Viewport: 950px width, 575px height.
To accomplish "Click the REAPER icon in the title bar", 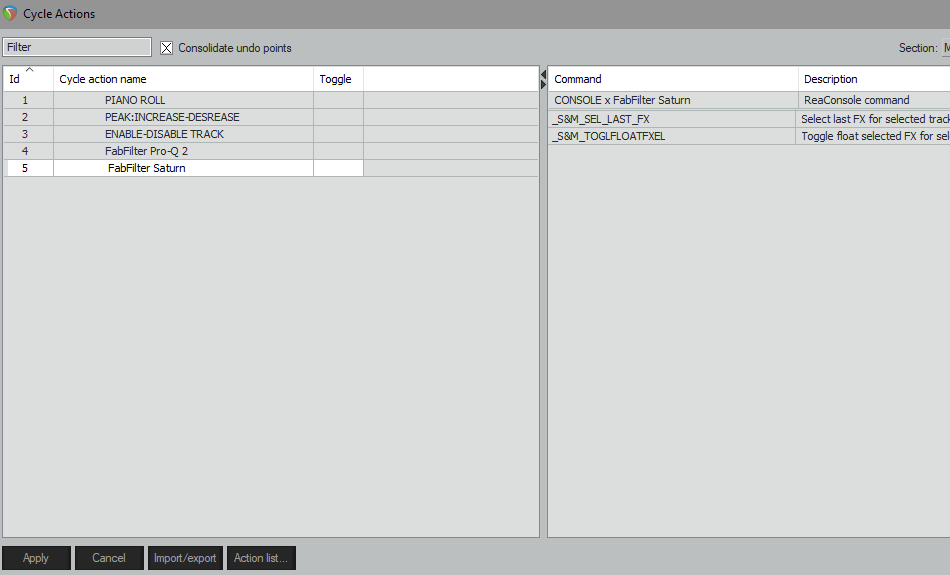I will [10, 13].
